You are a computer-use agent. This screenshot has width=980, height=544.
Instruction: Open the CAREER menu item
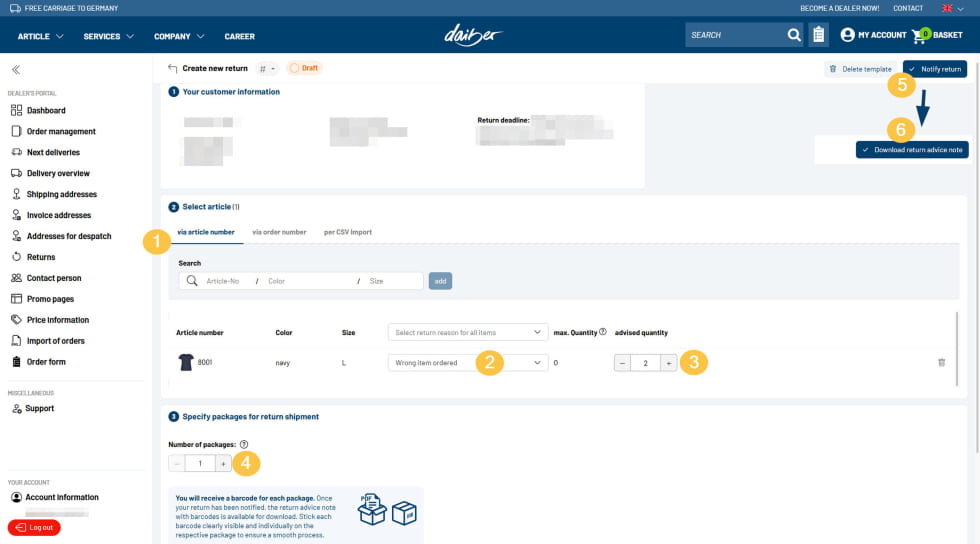click(x=239, y=36)
